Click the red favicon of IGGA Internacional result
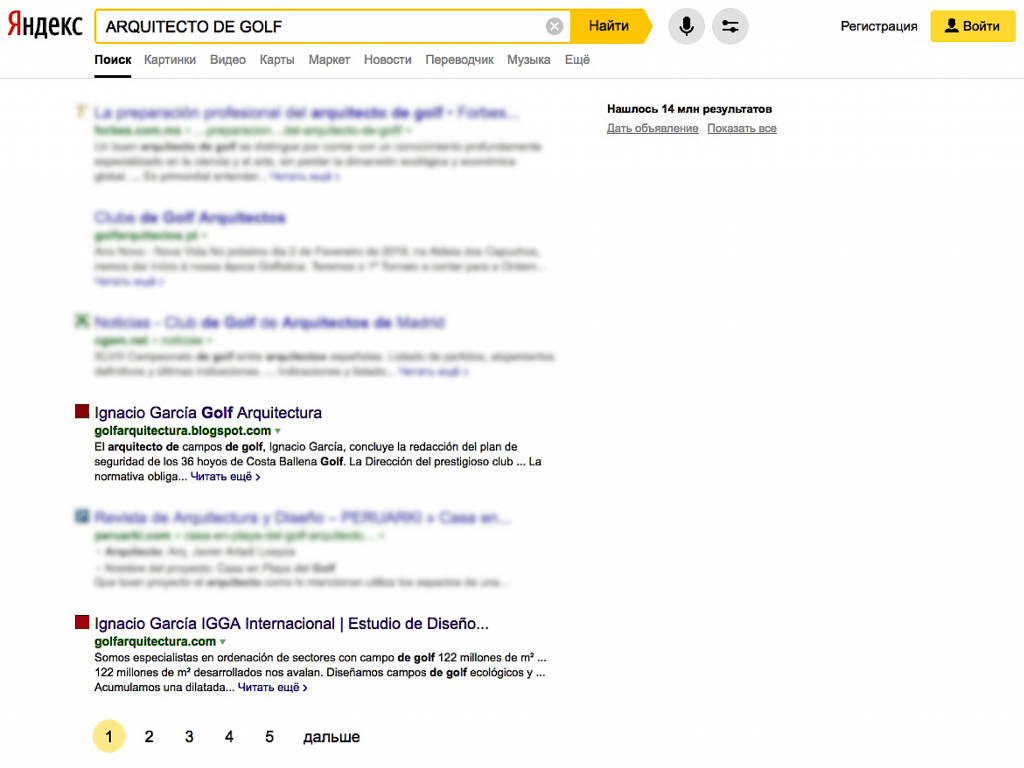1024x768 pixels. pyautogui.click(x=82, y=622)
